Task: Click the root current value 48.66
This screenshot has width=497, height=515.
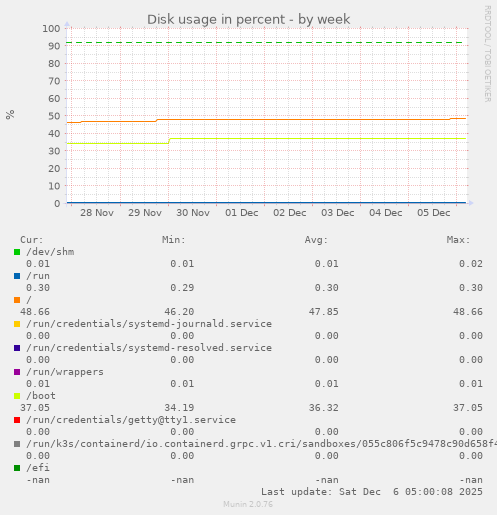Action: (x=35, y=312)
